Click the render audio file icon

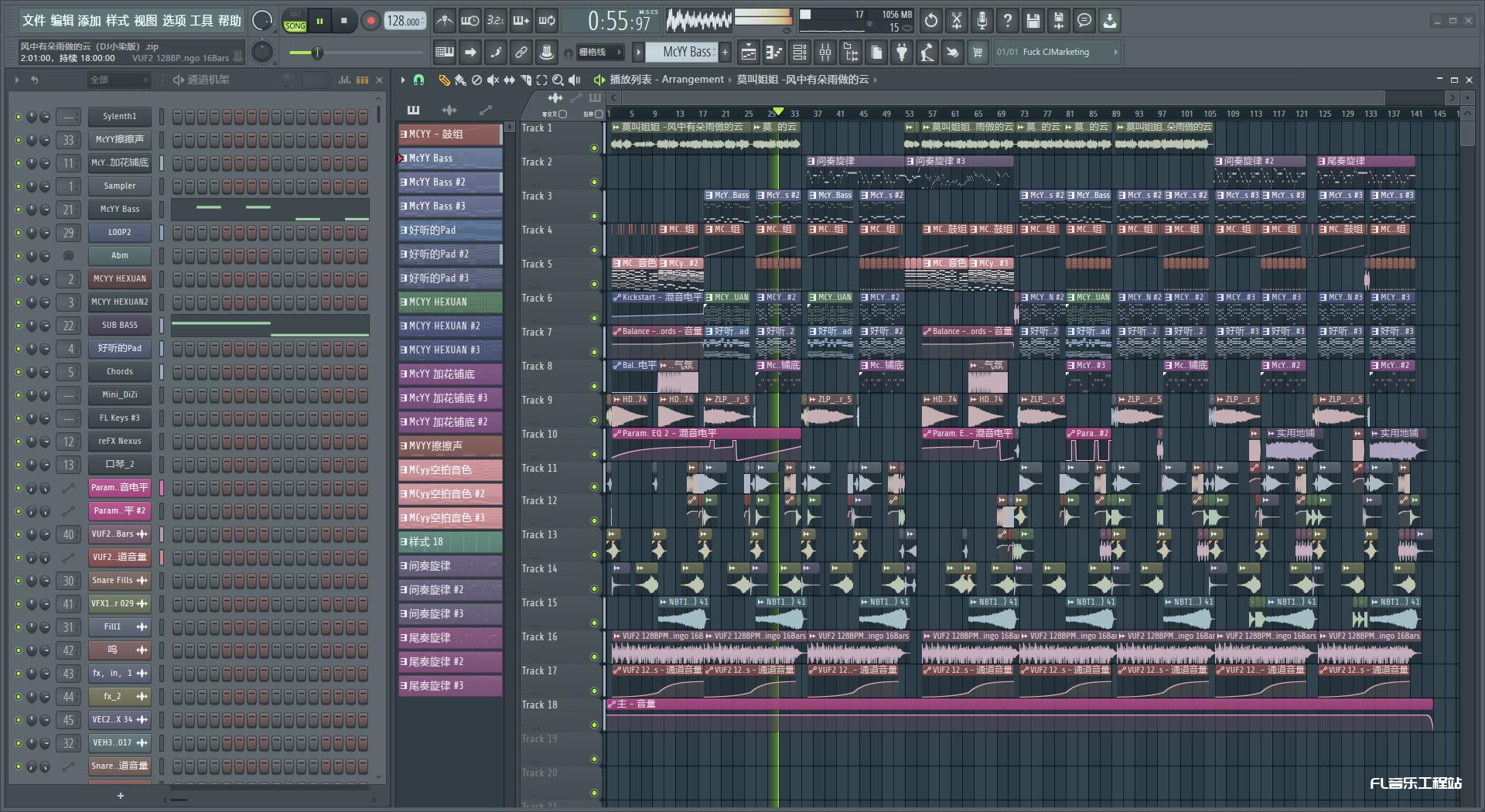[x=1059, y=21]
